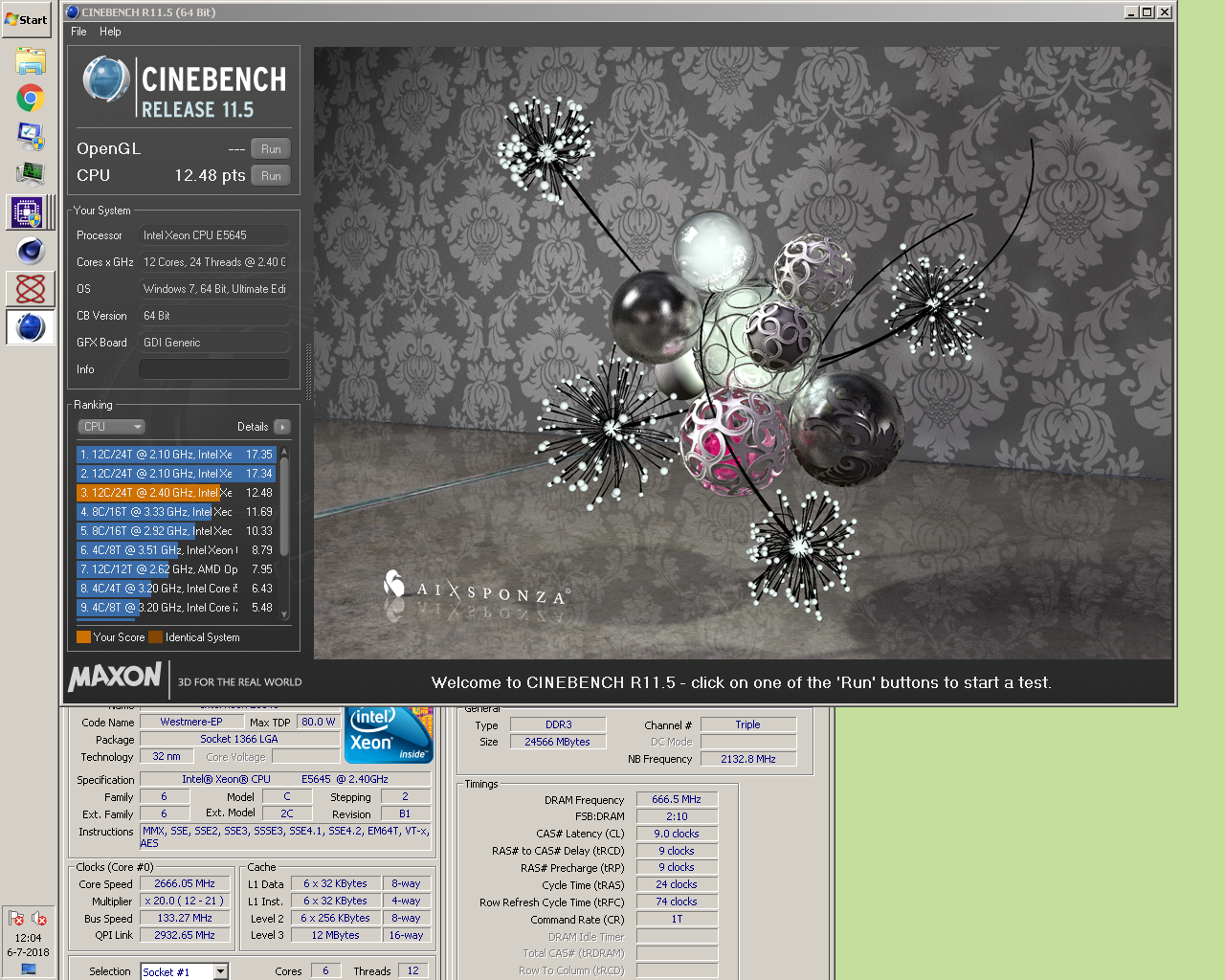Click the rendered spheres preview image

click(743, 353)
